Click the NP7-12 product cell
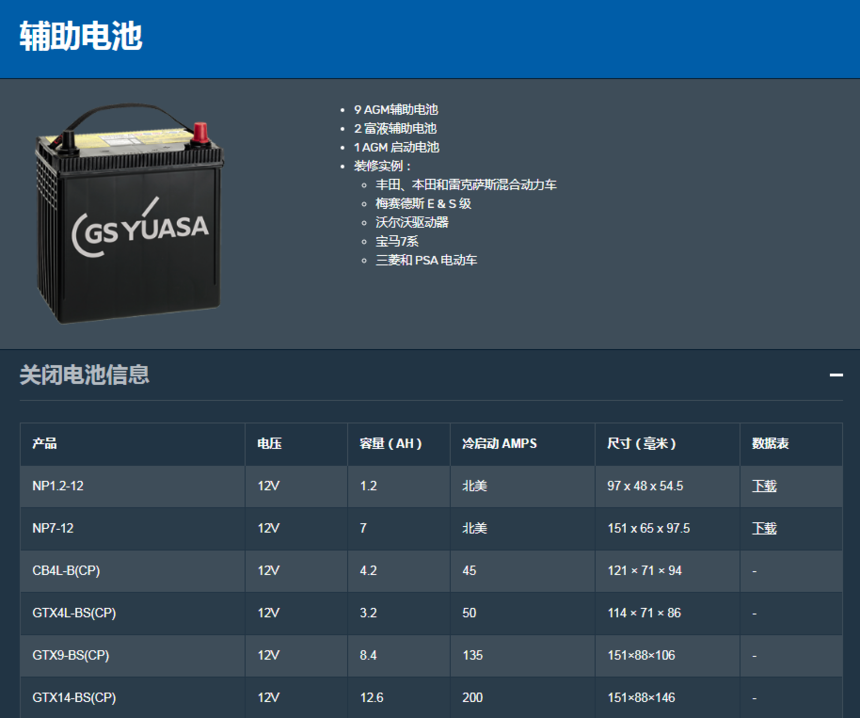The width and height of the screenshot is (860, 718). click(x=133, y=528)
